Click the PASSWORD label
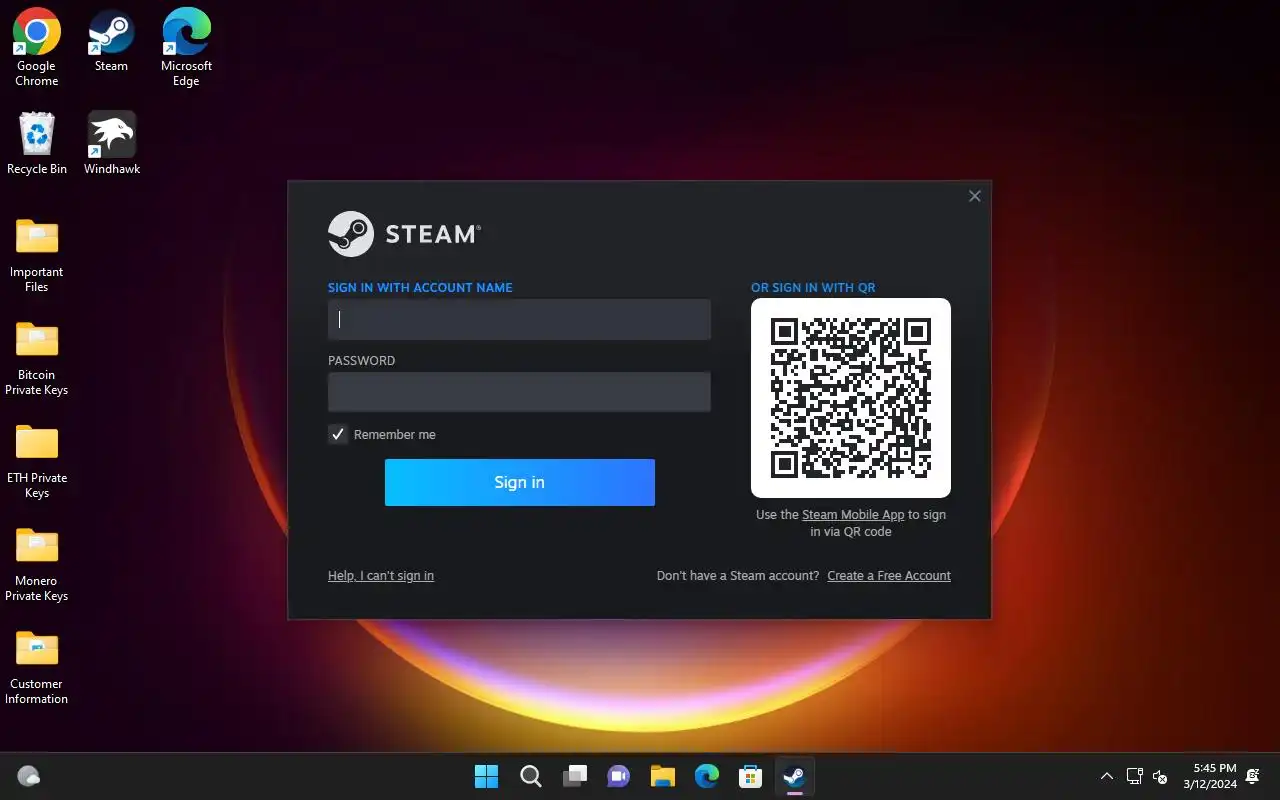This screenshot has width=1280, height=800. [361, 361]
